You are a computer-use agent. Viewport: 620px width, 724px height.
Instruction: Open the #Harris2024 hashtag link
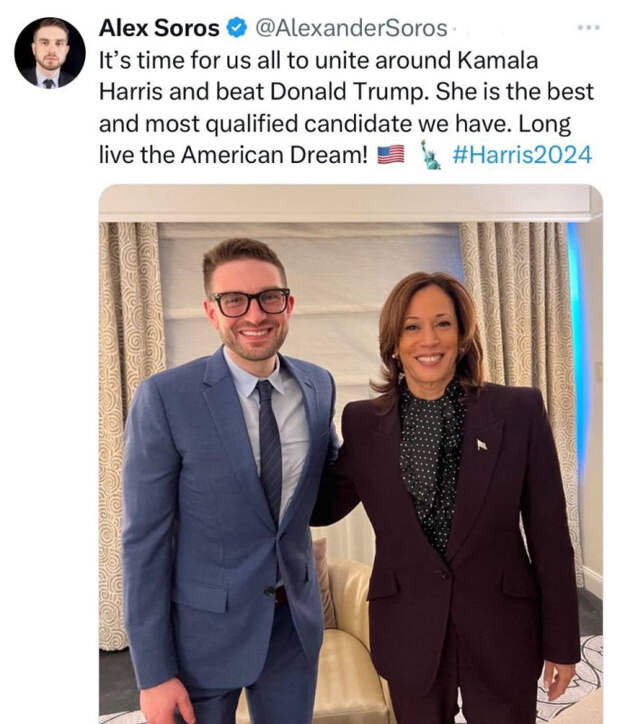[x=522, y=155]
